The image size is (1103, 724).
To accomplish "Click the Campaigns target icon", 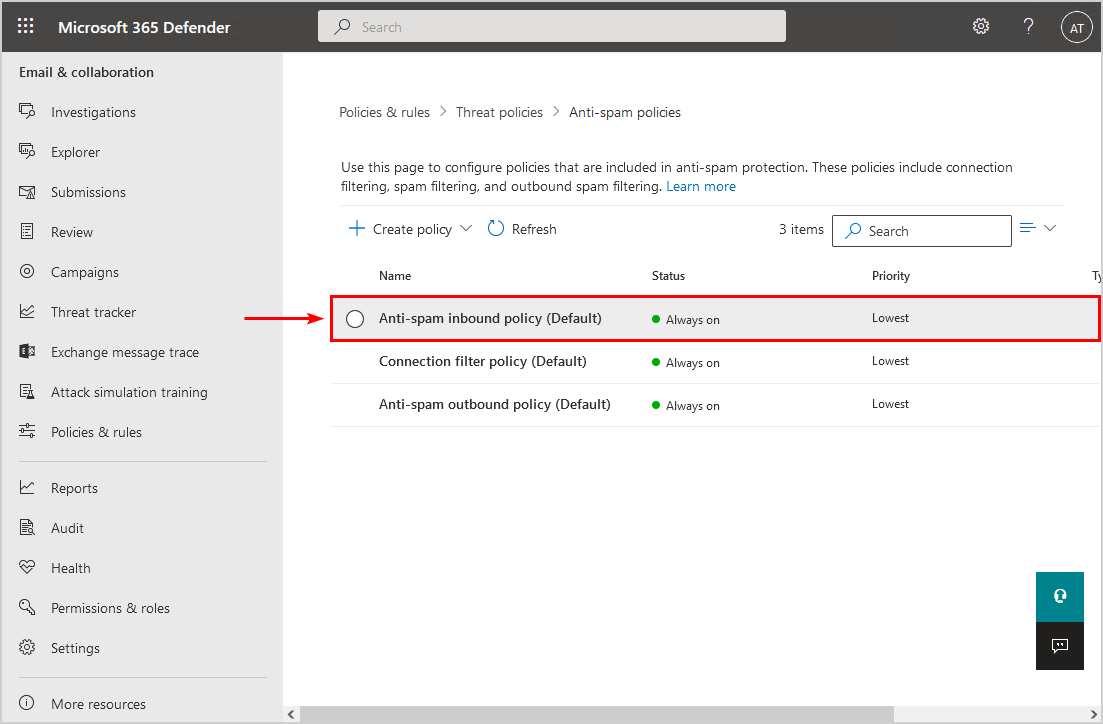I will click(27, 272).
